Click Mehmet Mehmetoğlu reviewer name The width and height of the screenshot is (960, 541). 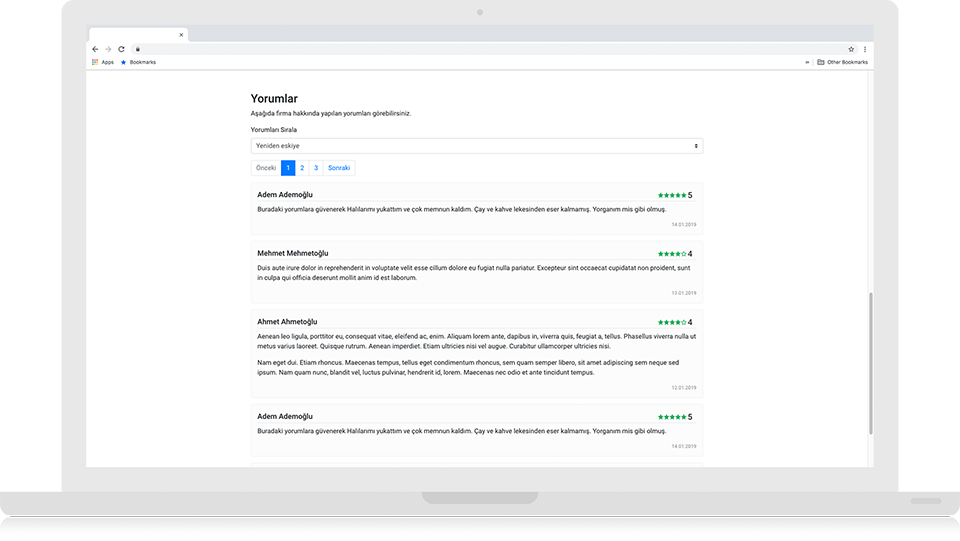pyautogui.click(x=293, y=253)
